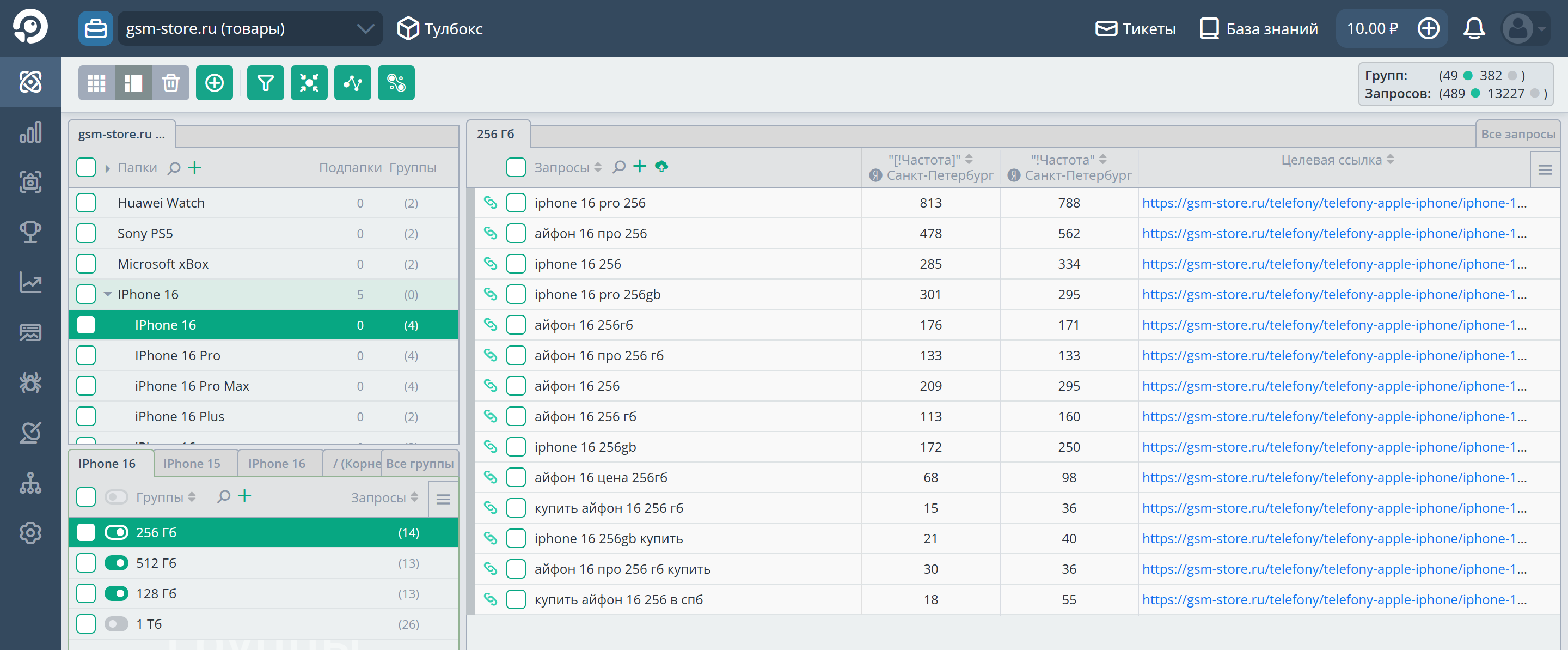Enable the 1 Тб group switch
This screenshot has height=650, width=1568.
click(117, 624)
